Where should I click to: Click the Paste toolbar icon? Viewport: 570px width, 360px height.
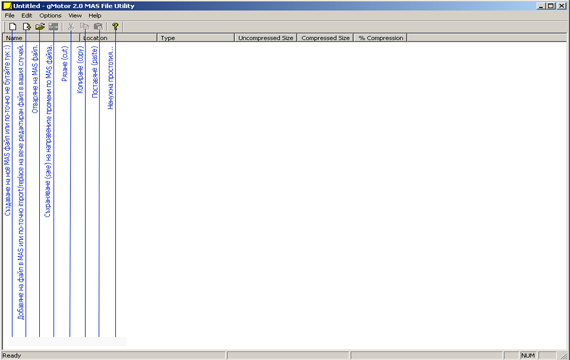point(98,27)
